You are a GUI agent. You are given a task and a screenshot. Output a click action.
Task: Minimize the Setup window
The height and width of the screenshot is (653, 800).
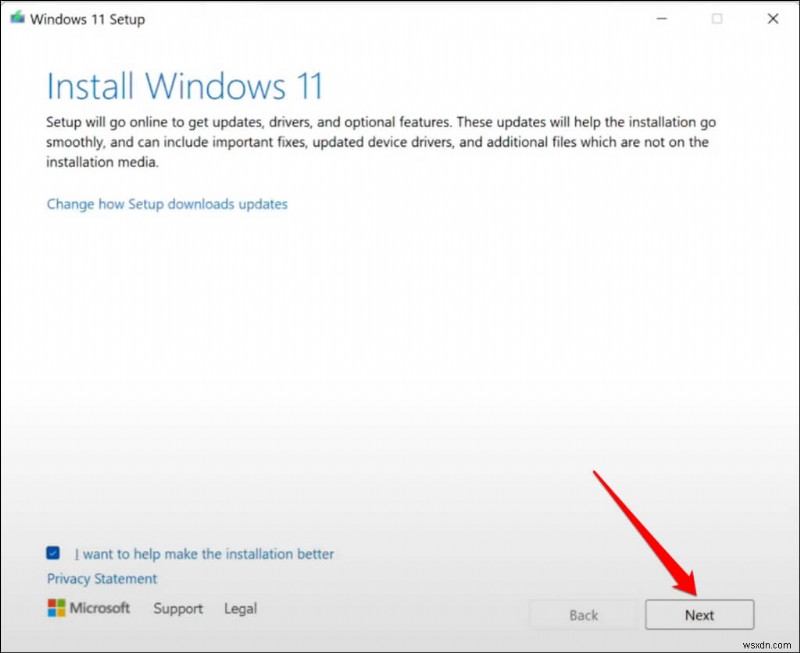coord(662,19)
